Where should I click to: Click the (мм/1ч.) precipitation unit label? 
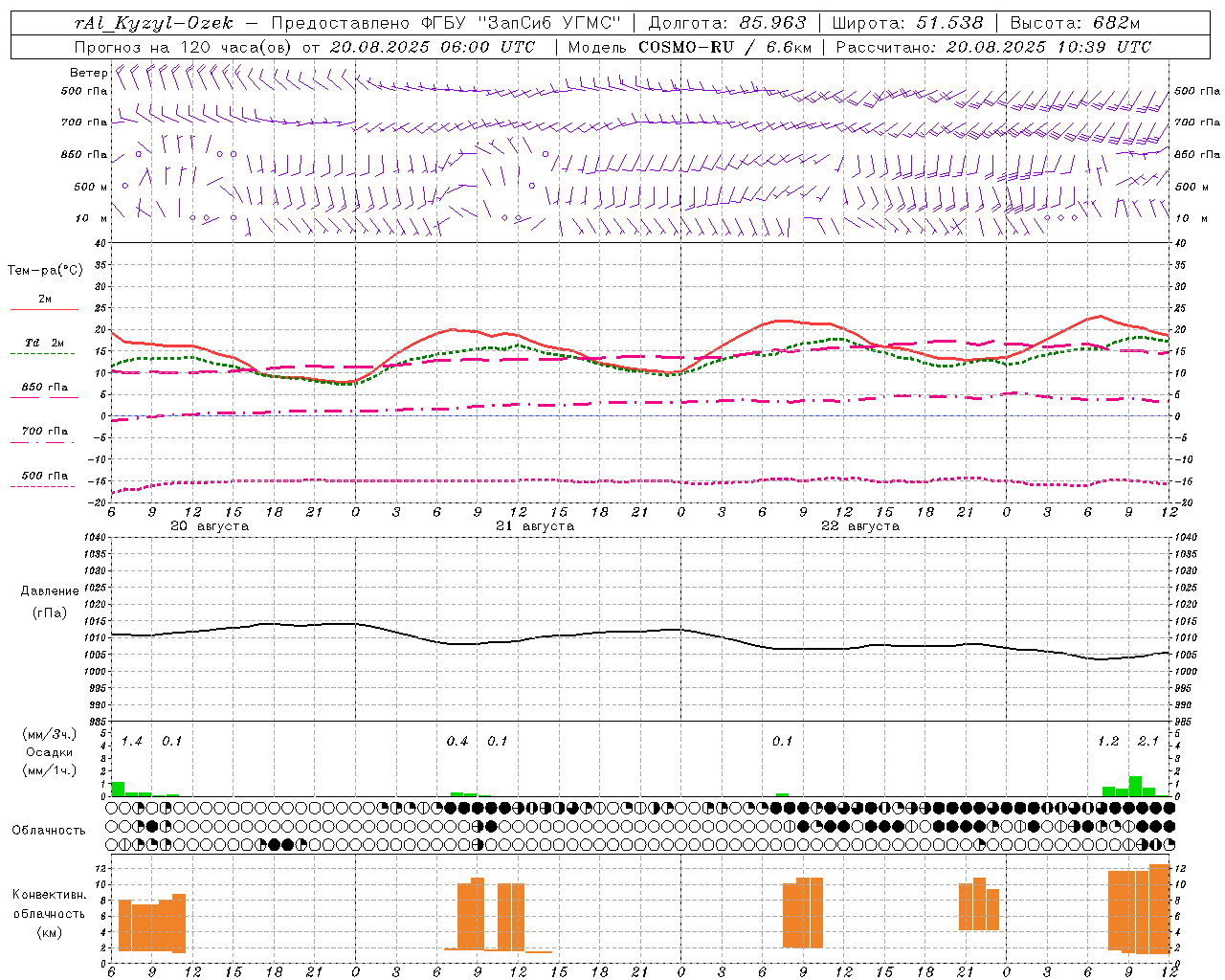tap(50, 769)
